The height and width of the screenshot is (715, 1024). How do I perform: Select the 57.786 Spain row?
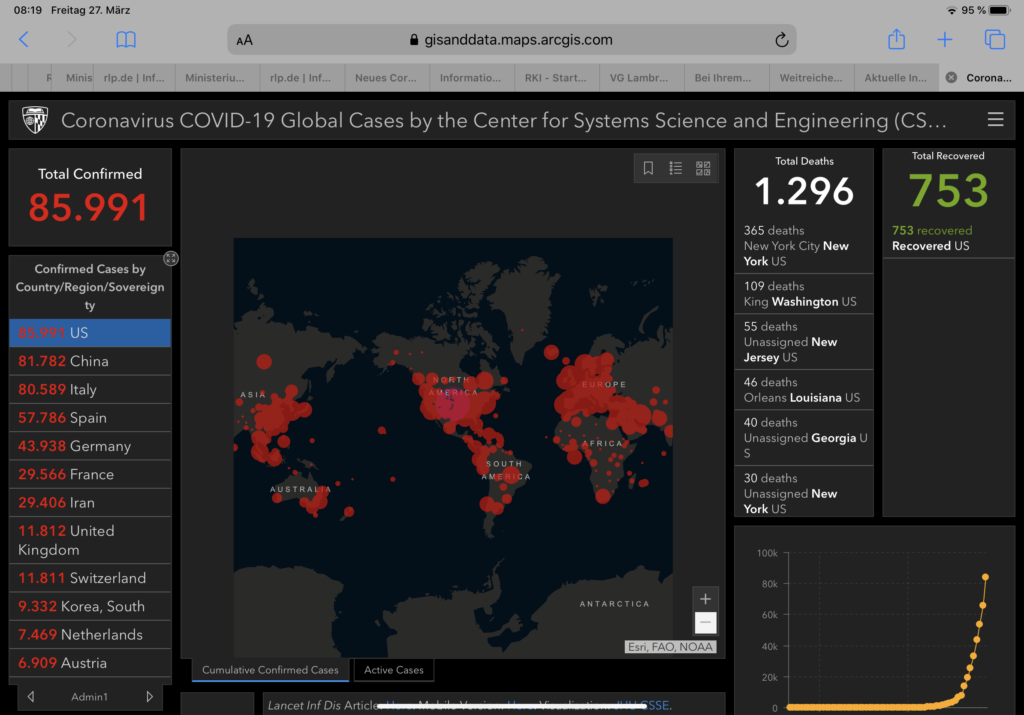tap(90, 418)
